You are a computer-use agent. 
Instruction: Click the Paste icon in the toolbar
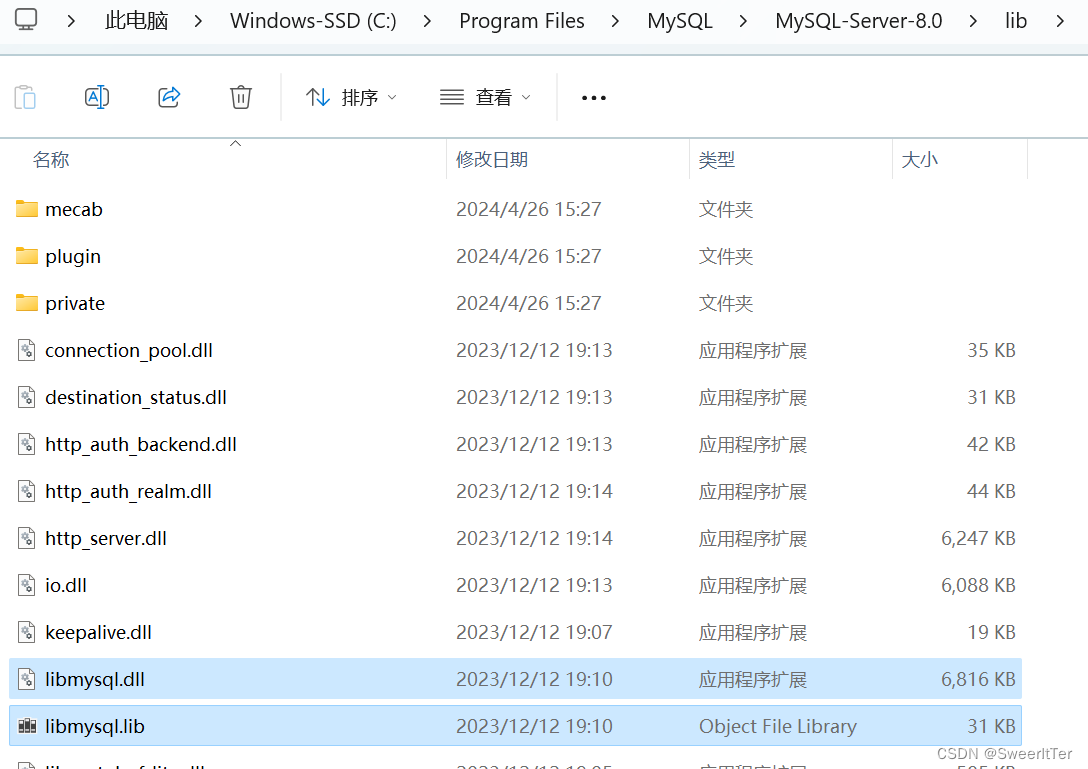coord(25,97)
